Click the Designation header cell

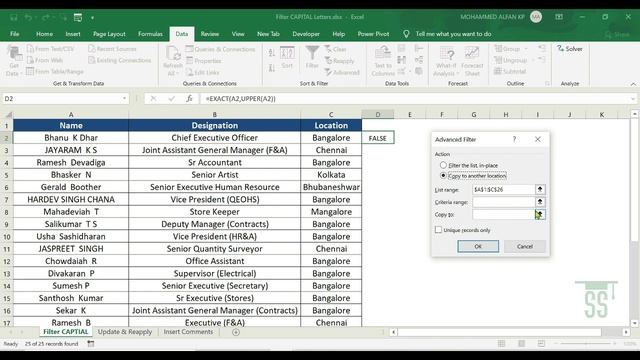pyautogui.click(x=215, y=125)
